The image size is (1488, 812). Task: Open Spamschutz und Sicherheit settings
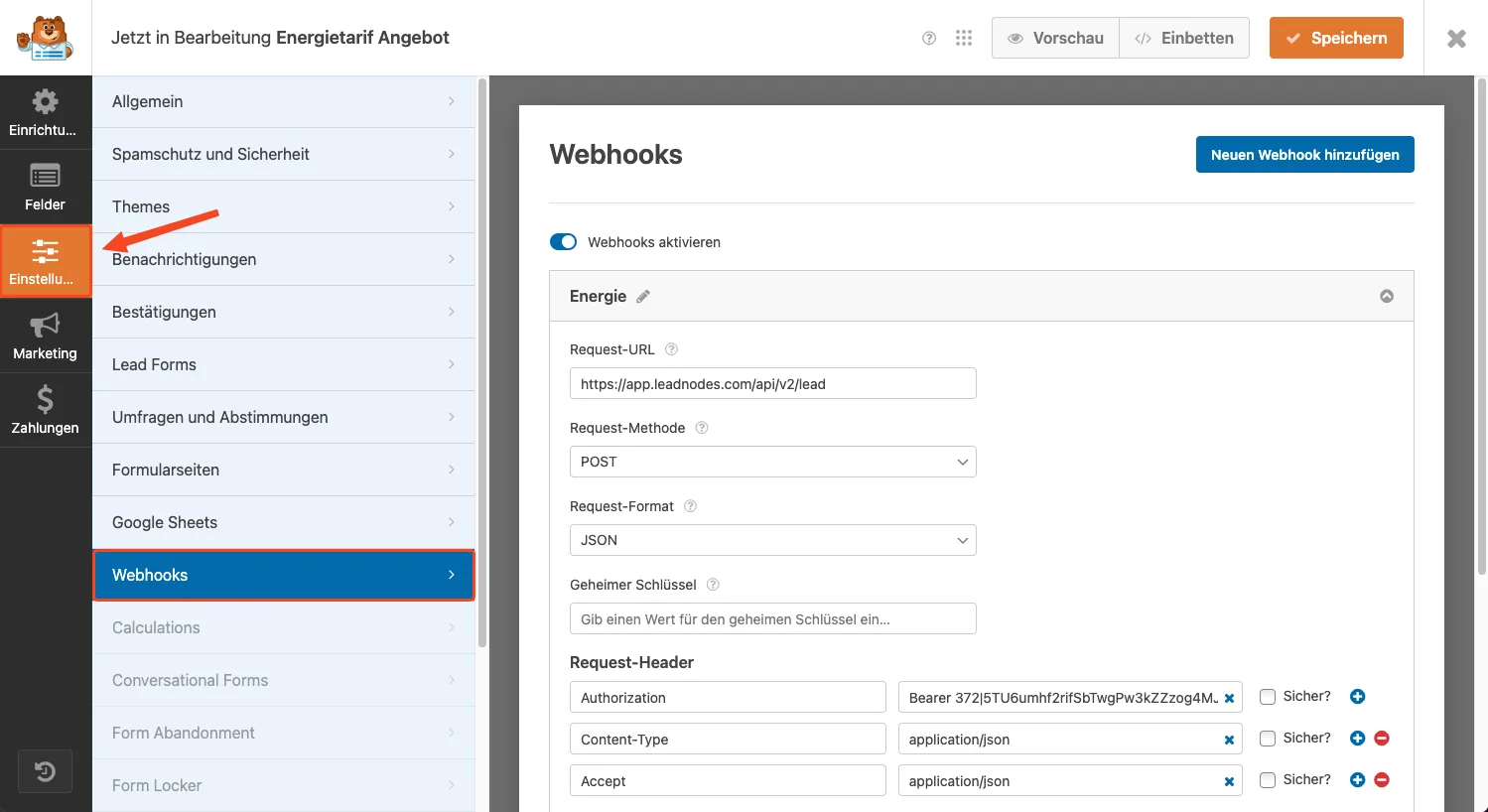[x=284, y=154]
